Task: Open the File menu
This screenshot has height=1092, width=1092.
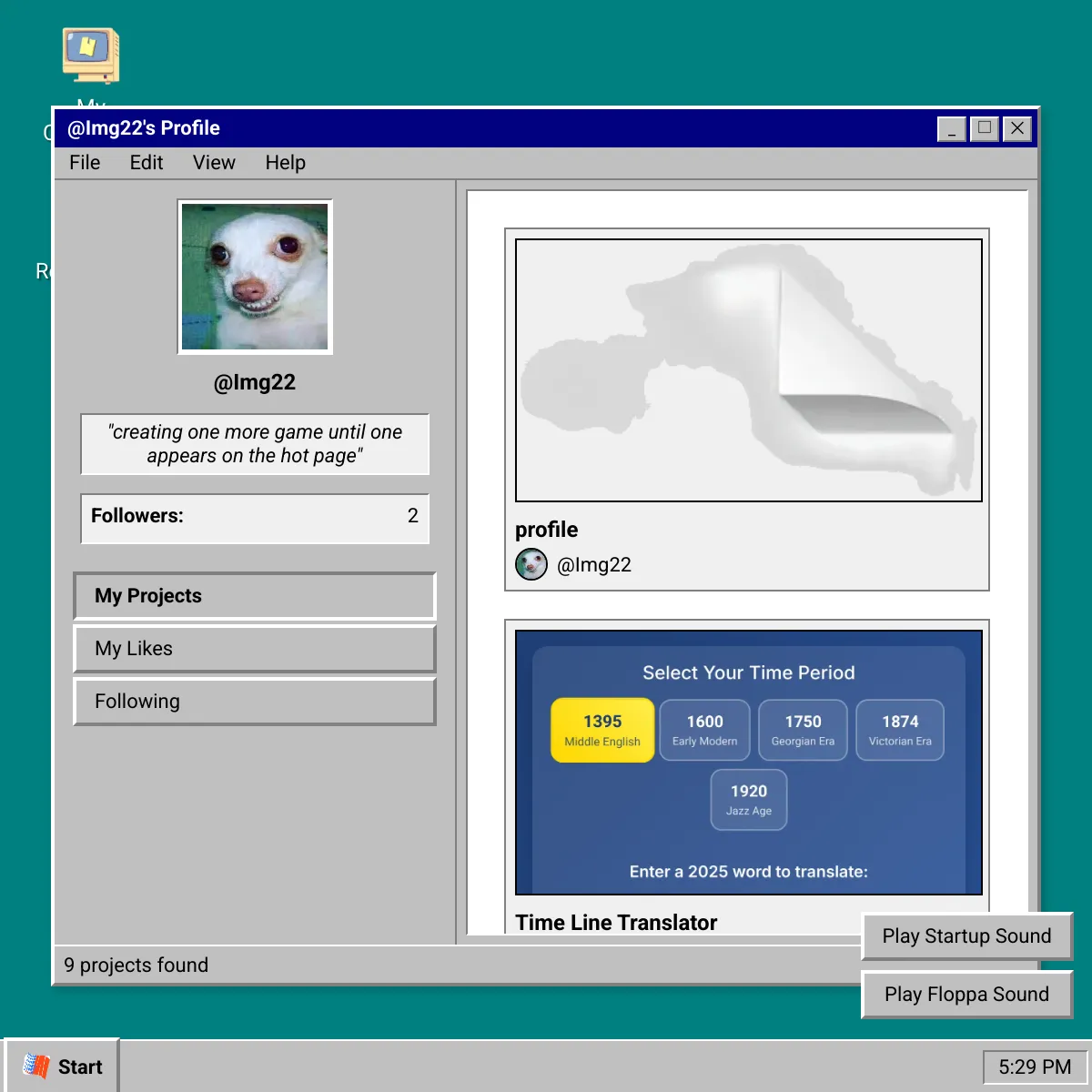Action: pos(85,163)
